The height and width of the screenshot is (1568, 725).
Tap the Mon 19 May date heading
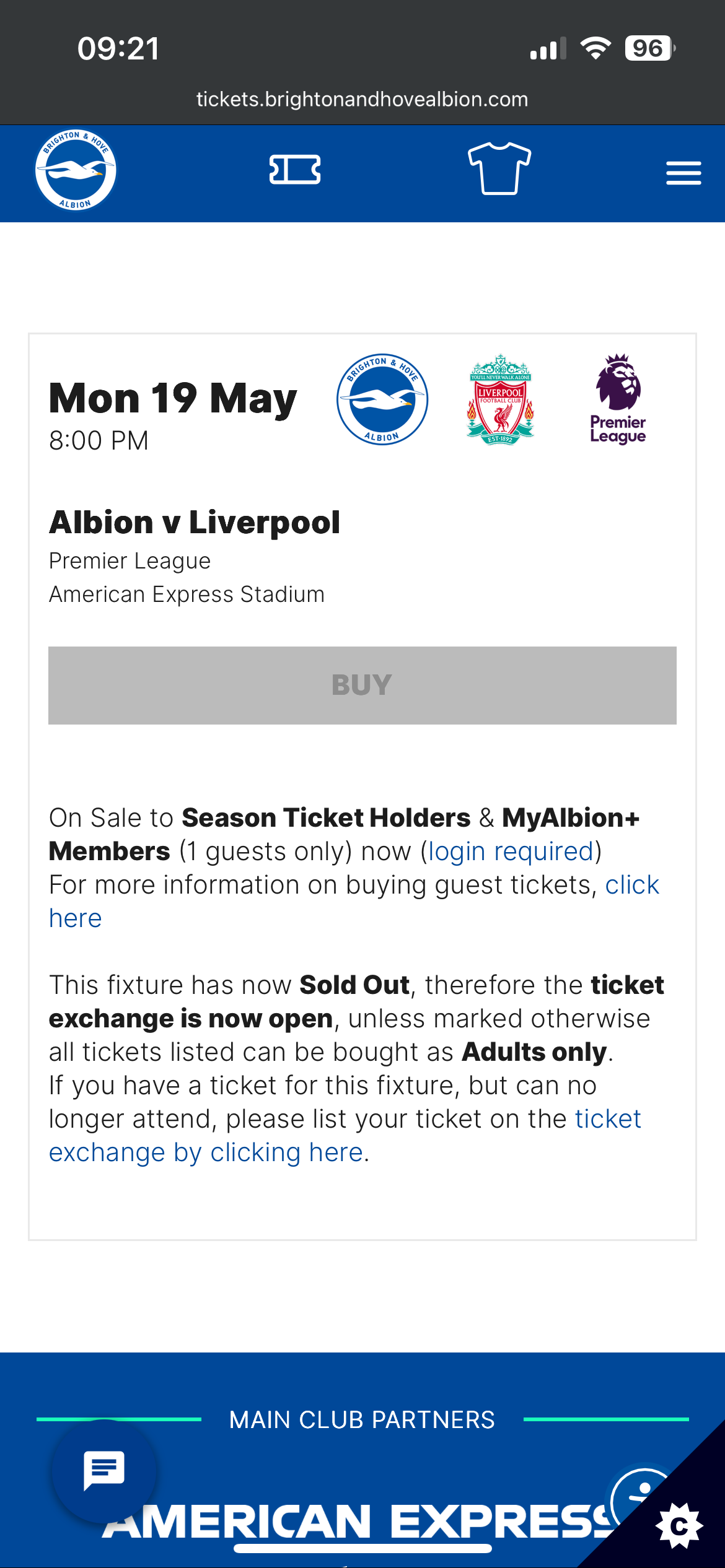click(173, 398)
